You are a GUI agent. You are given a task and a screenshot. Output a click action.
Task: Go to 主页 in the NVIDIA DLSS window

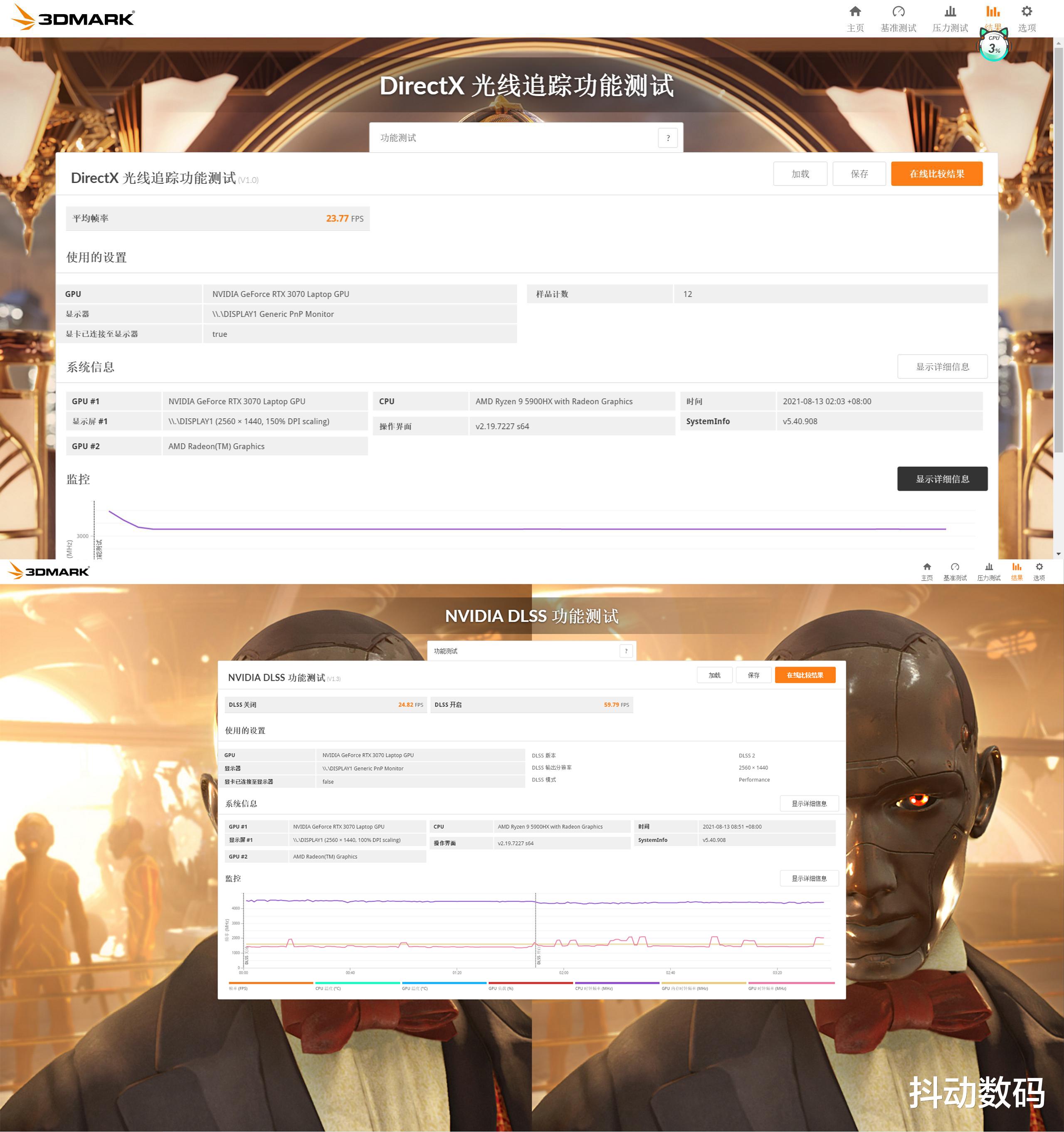927,572
